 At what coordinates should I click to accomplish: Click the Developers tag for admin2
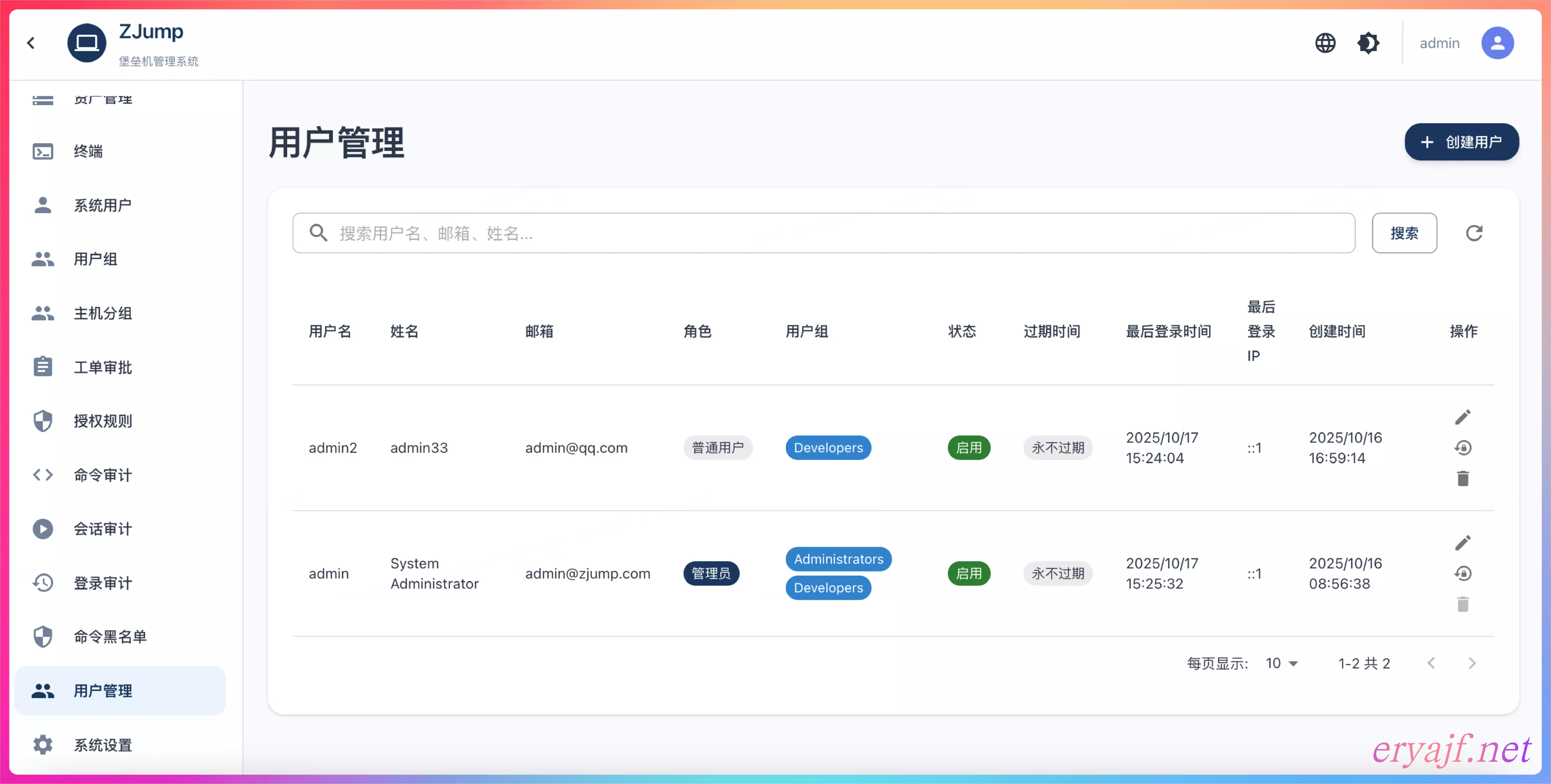click(x=828, y=447)
